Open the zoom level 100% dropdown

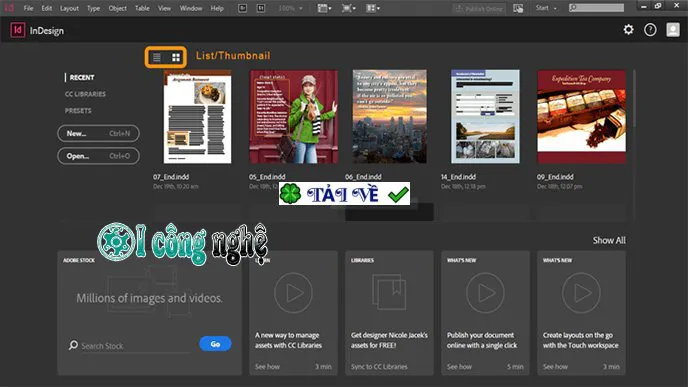(290, 8)
